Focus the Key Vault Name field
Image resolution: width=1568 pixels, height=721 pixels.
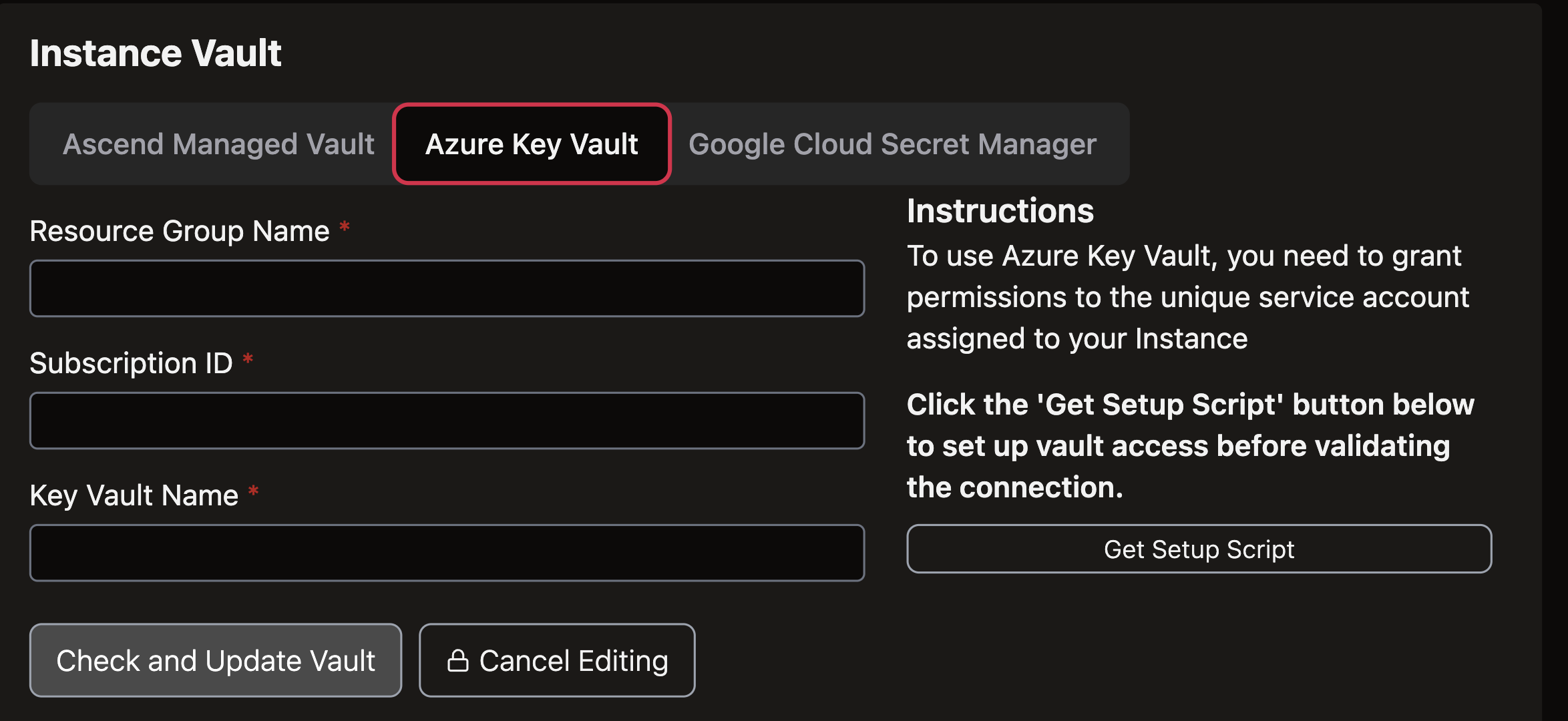click(x=447, y=553)
